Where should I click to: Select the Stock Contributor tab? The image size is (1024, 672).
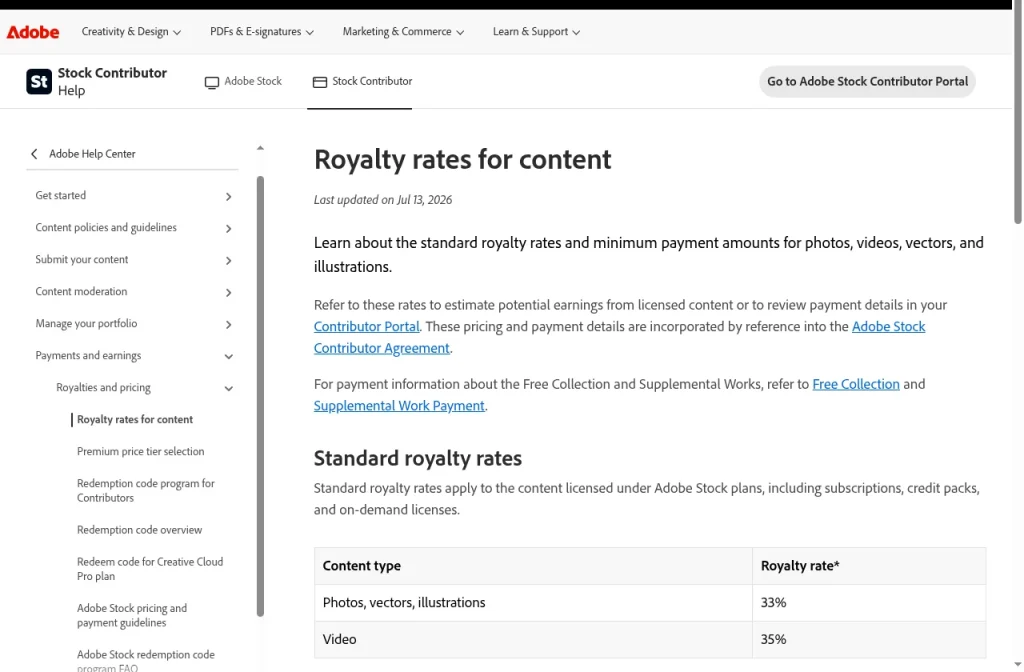(x=362, y=82)
